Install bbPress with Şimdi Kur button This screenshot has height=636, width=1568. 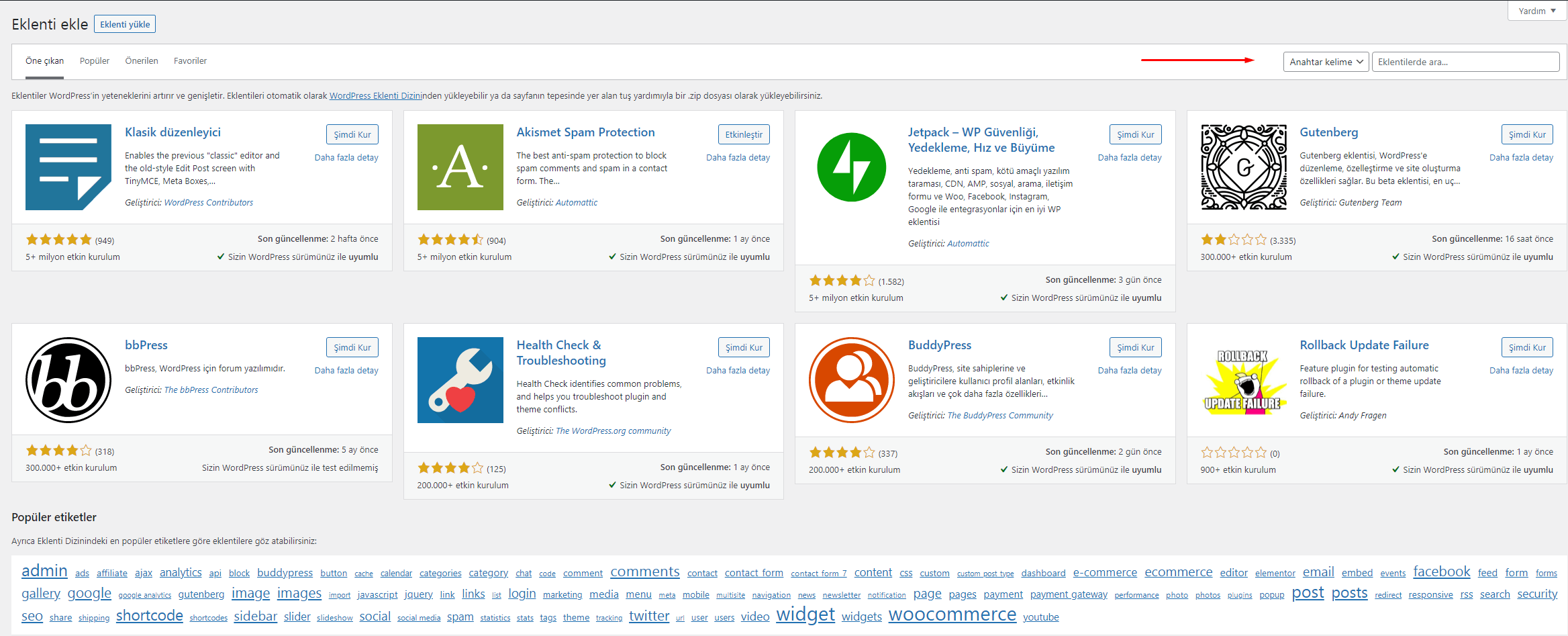coord(352,347)
